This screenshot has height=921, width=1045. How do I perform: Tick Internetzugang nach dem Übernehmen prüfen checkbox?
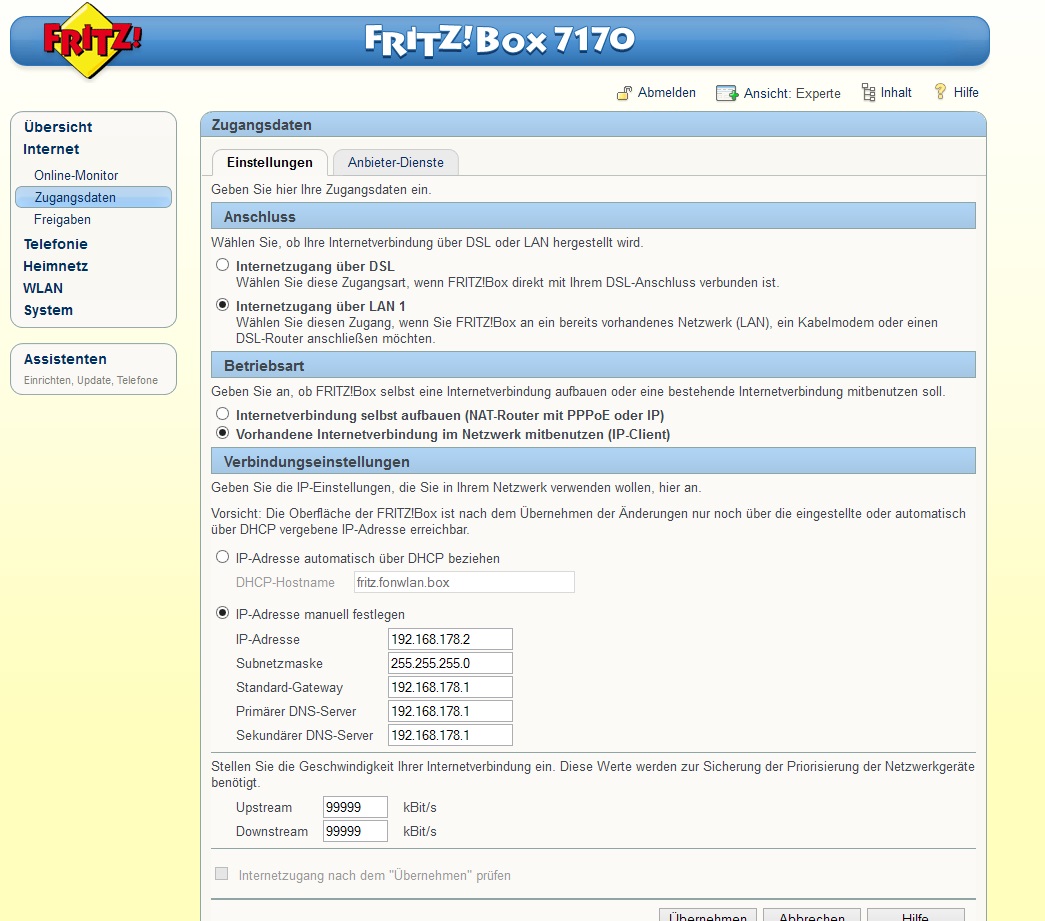pyautogui.click(x=222, y=874)
